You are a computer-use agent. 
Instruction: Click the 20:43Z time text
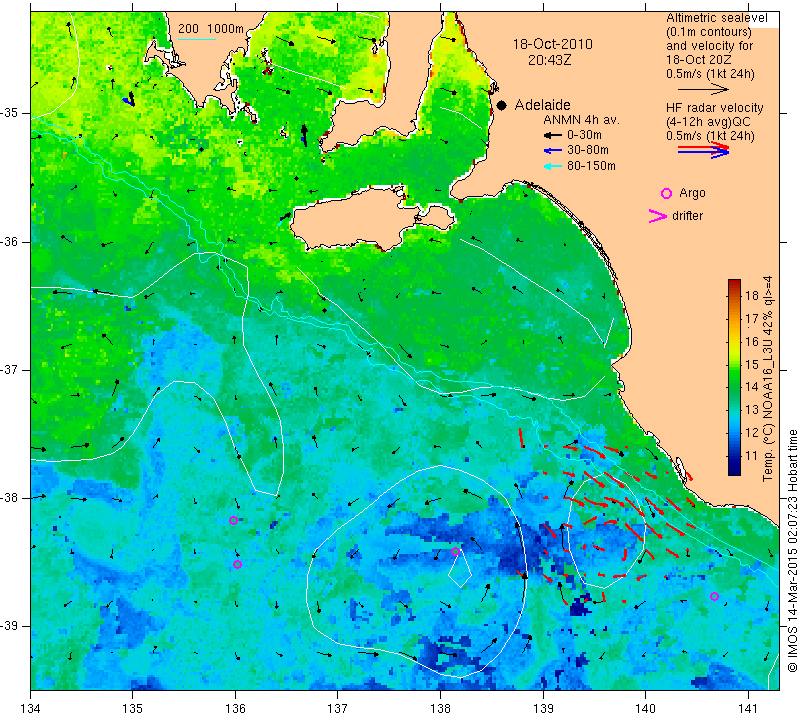tap(549, 60)
